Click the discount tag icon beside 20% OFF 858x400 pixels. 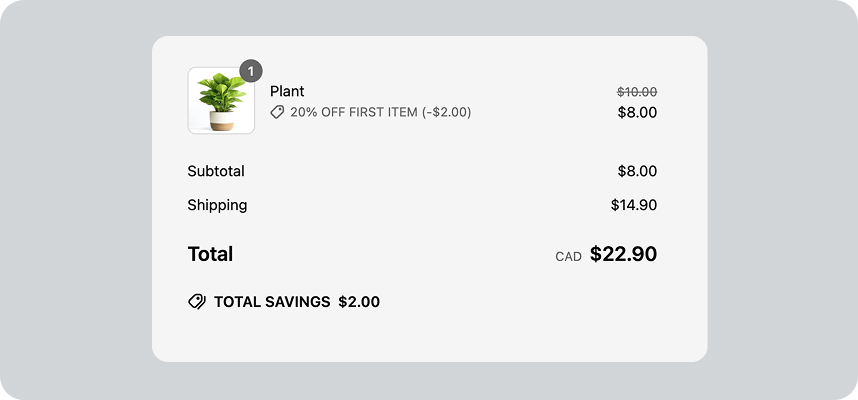277,112
